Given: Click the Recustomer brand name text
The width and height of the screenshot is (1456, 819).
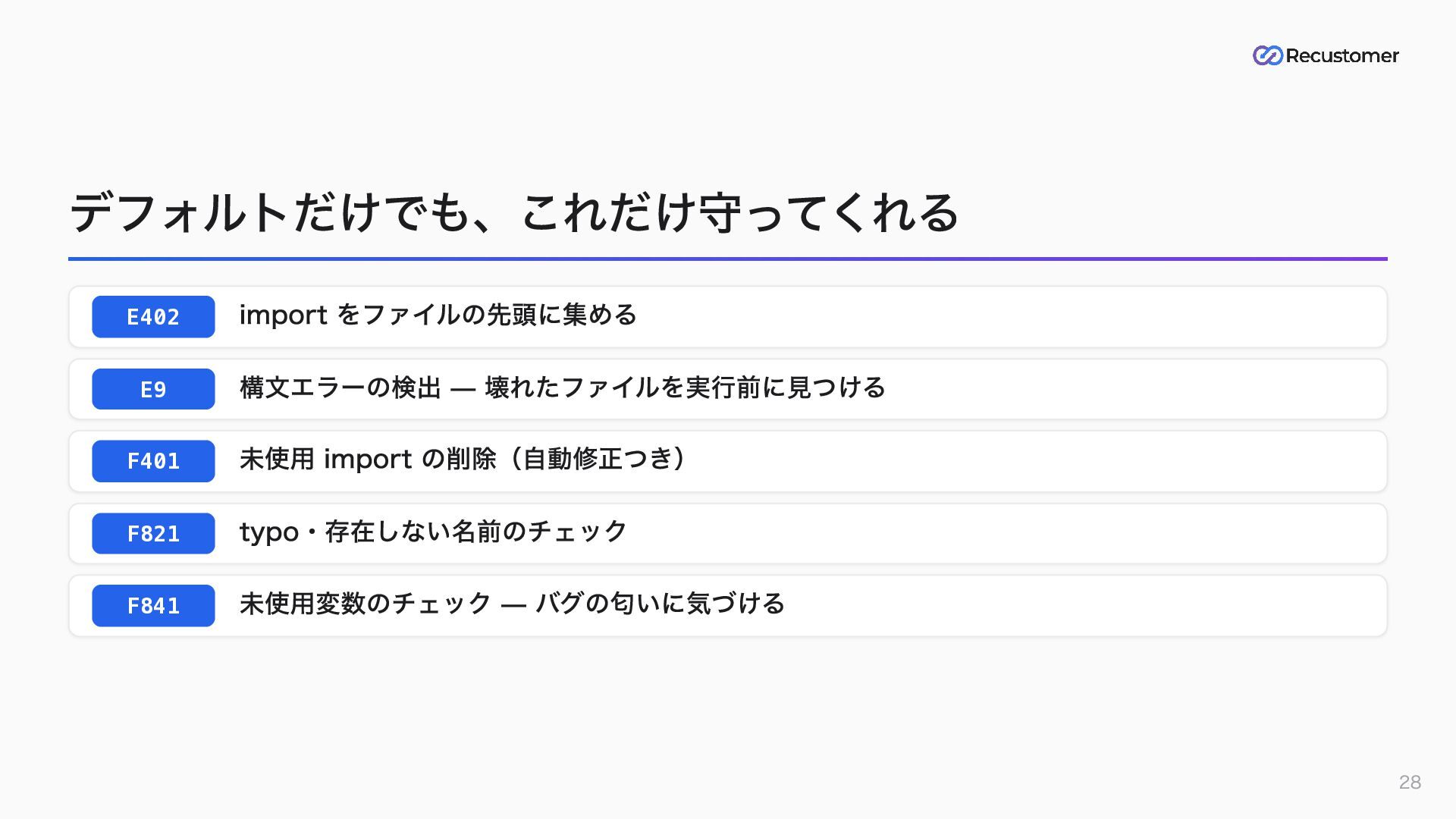Looking at the screenshot, I should pos(1342,55).
